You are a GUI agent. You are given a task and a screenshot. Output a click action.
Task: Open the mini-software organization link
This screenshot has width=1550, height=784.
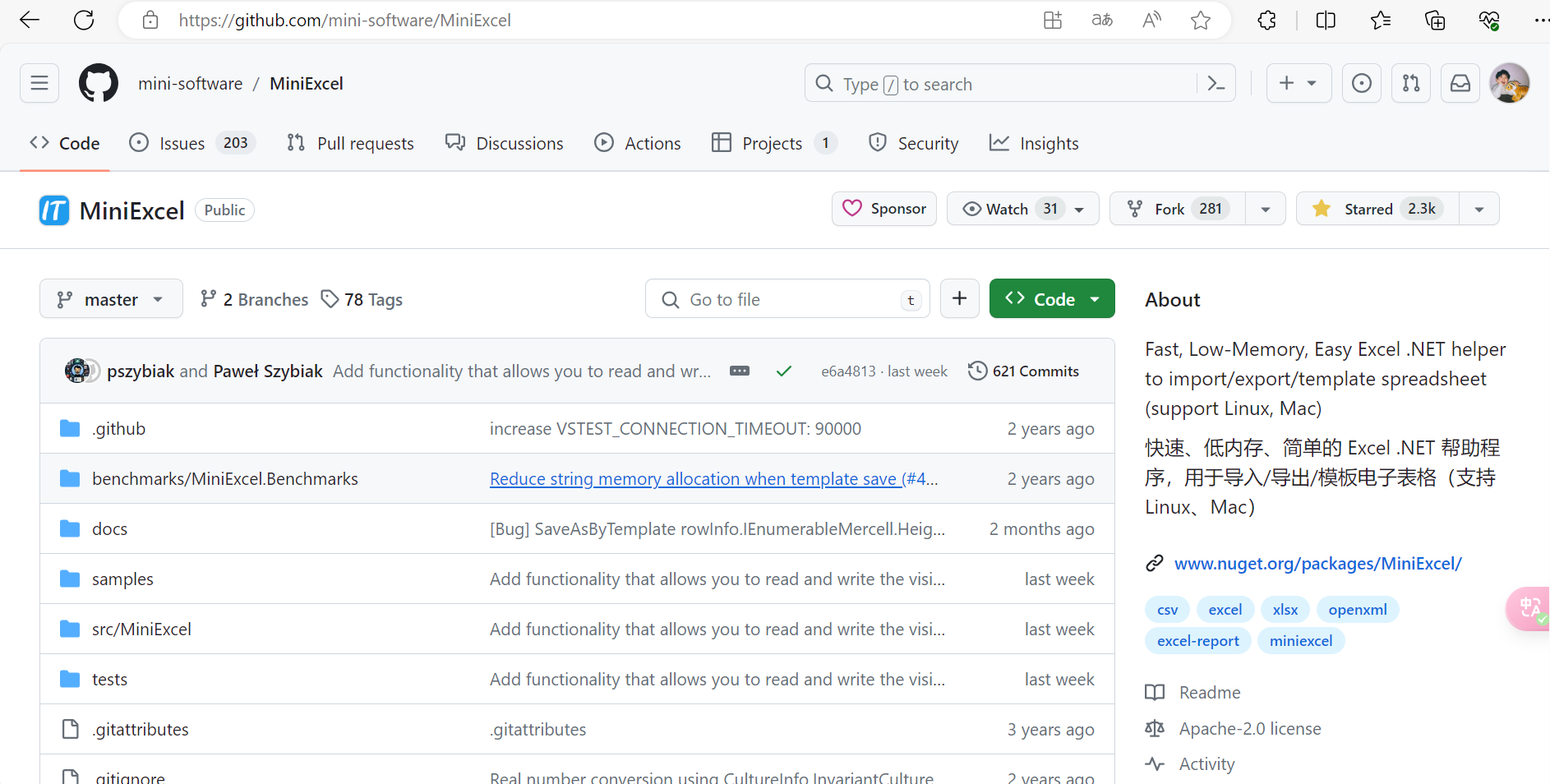click(191, 83)
